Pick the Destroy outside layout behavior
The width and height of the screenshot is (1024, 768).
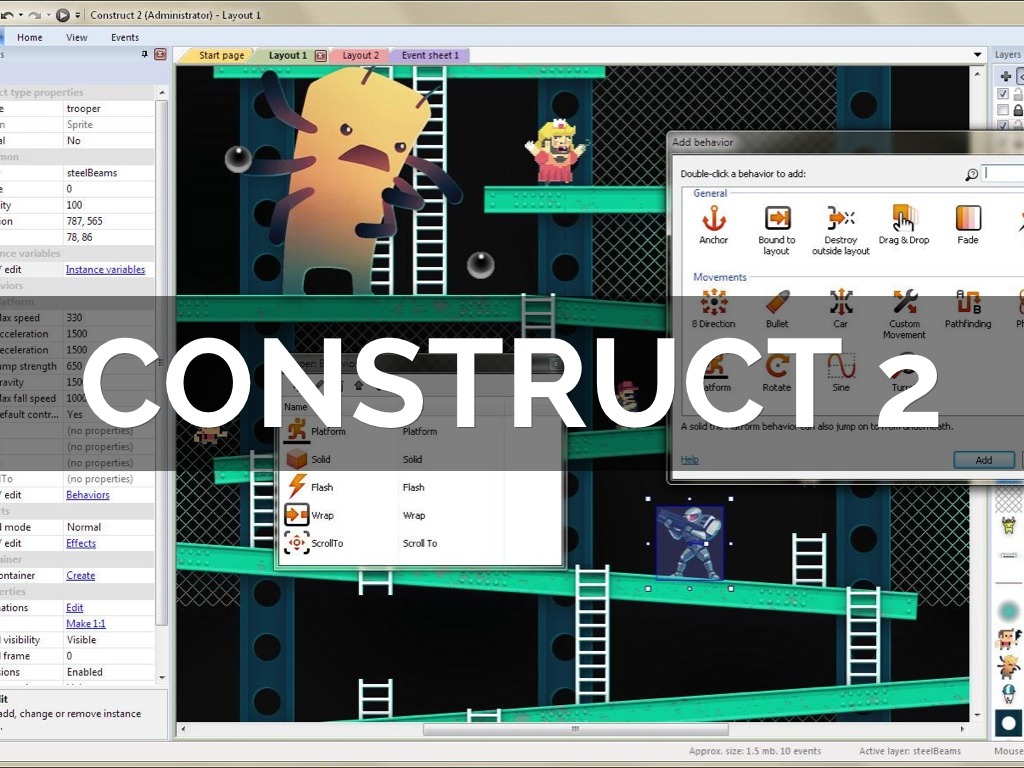click(x=841, y=219)
